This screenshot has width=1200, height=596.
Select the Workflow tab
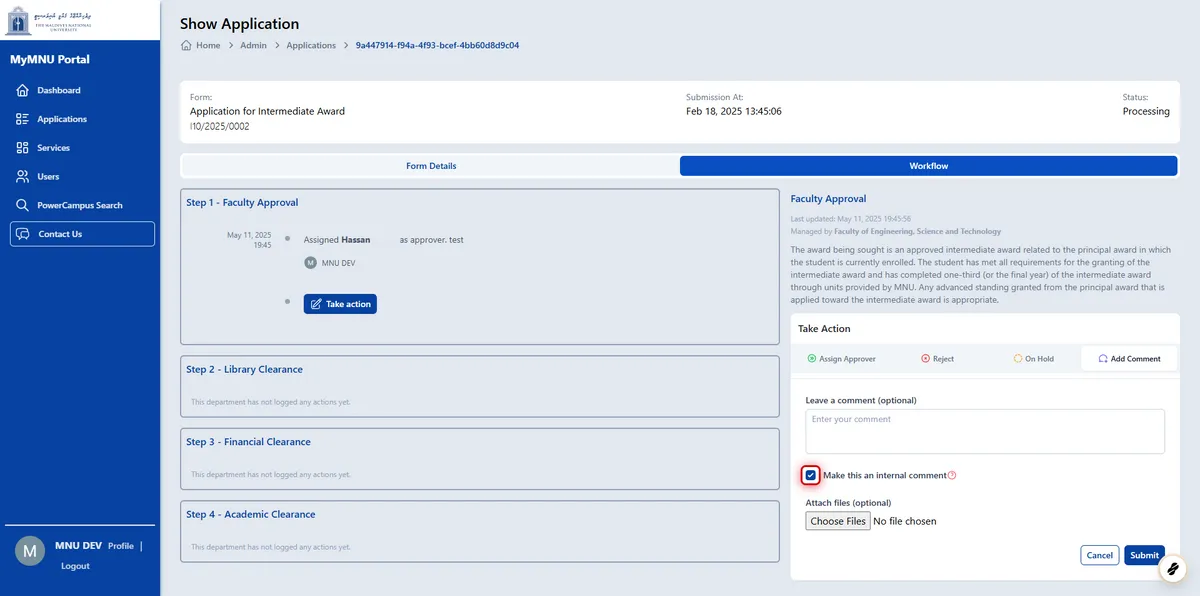point(928,166)
